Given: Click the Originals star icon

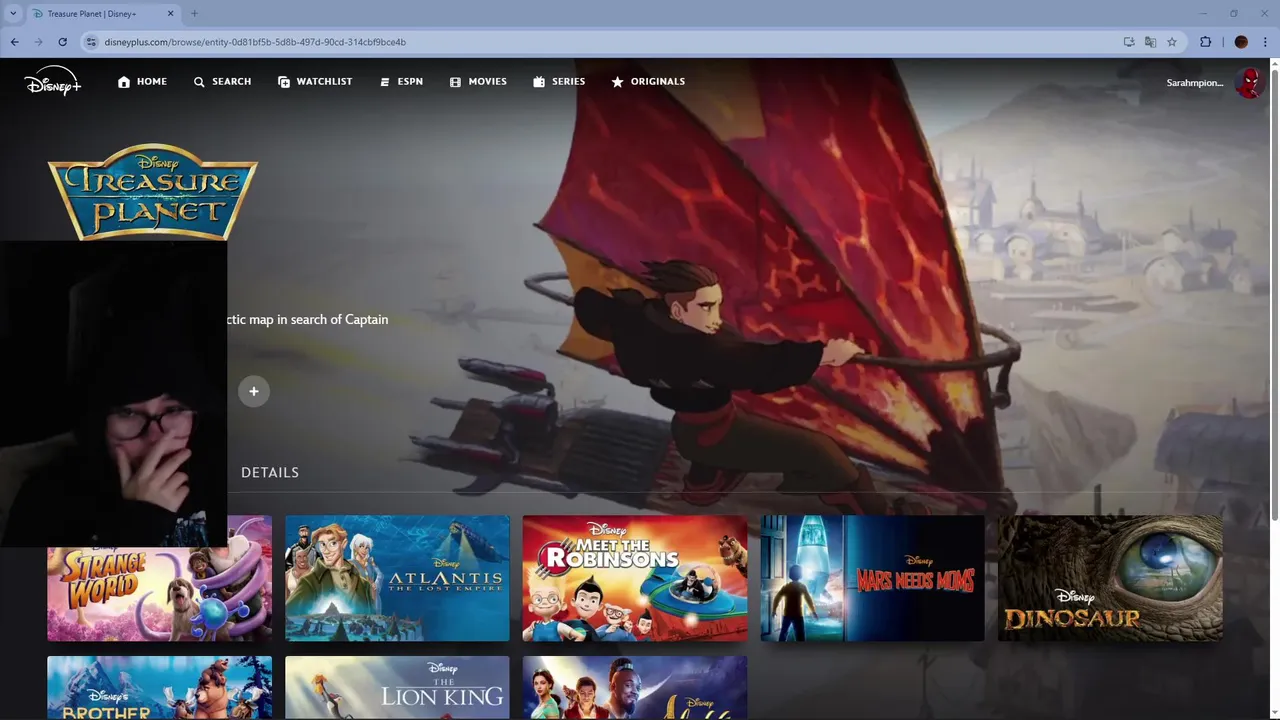Looking at the screenshot, I should click(x=617, y=82).
